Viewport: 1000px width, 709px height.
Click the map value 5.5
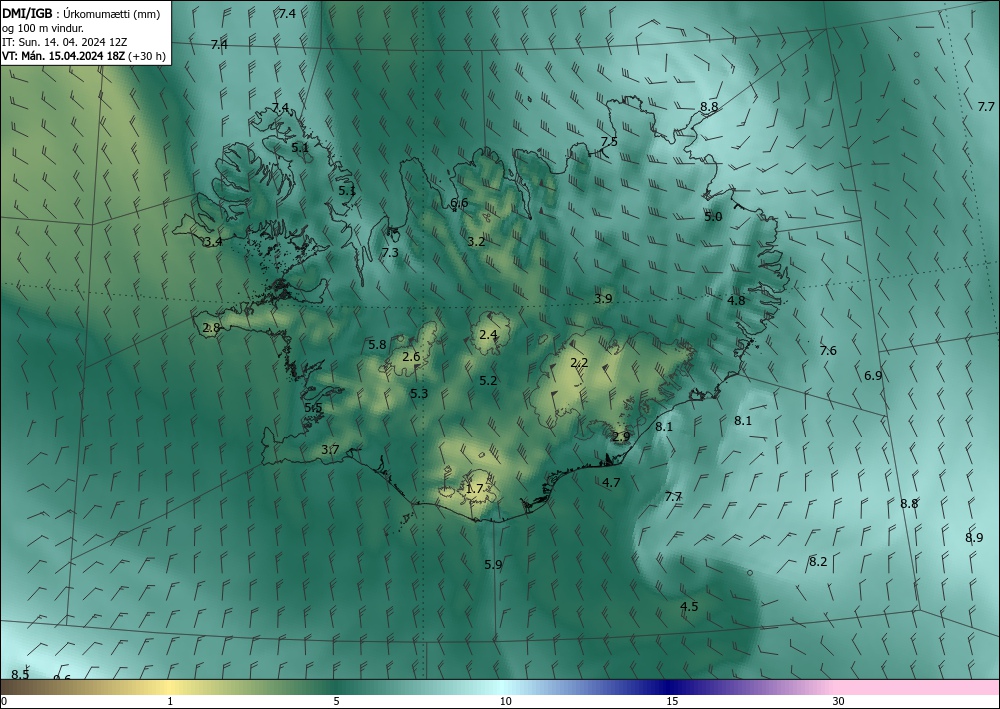pos(313,408)
